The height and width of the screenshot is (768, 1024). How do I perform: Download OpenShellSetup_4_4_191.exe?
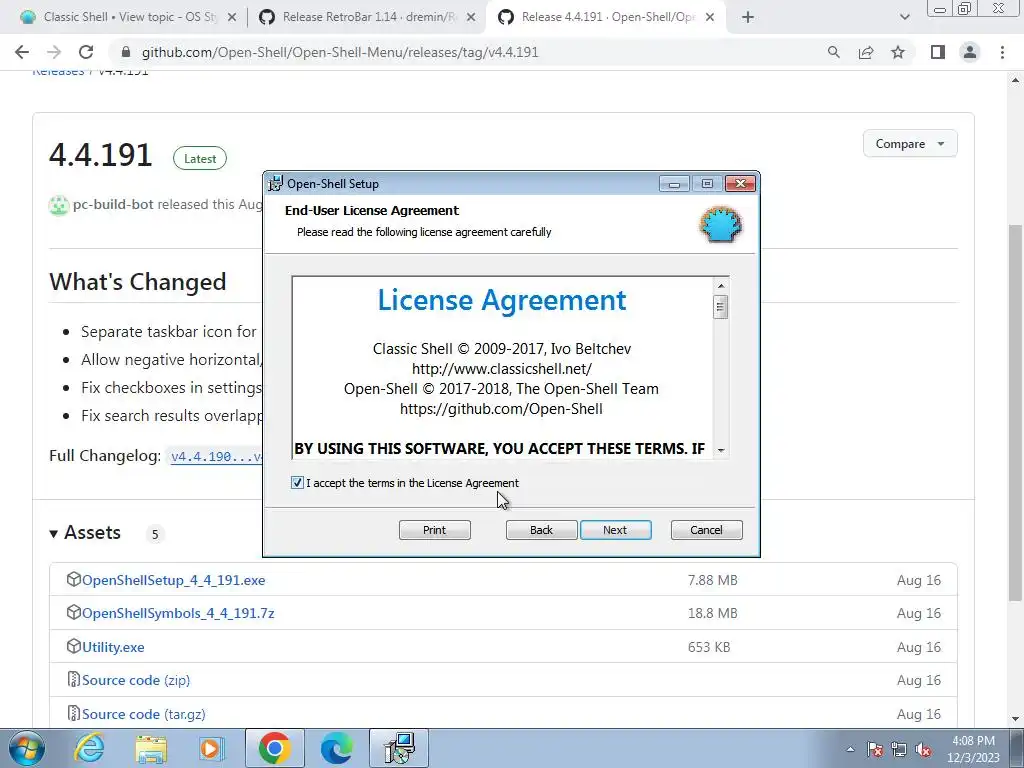click(x=174, y=580)
